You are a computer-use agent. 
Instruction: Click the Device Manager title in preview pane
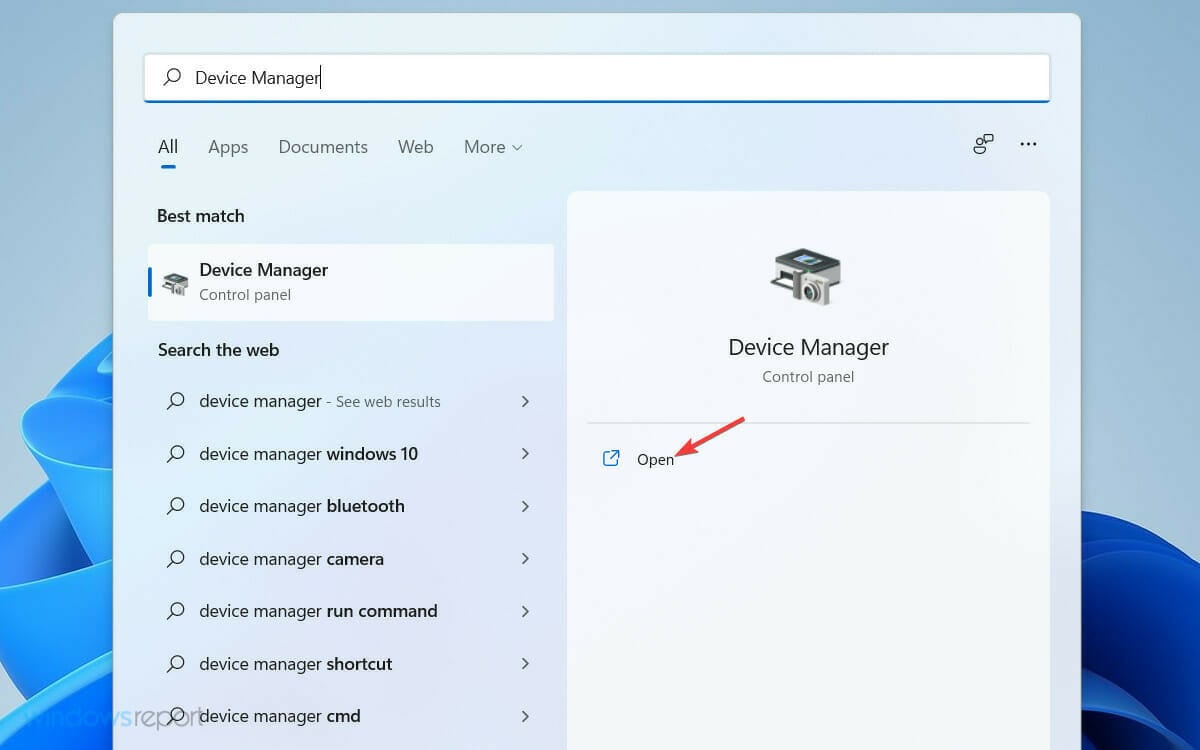808,347
